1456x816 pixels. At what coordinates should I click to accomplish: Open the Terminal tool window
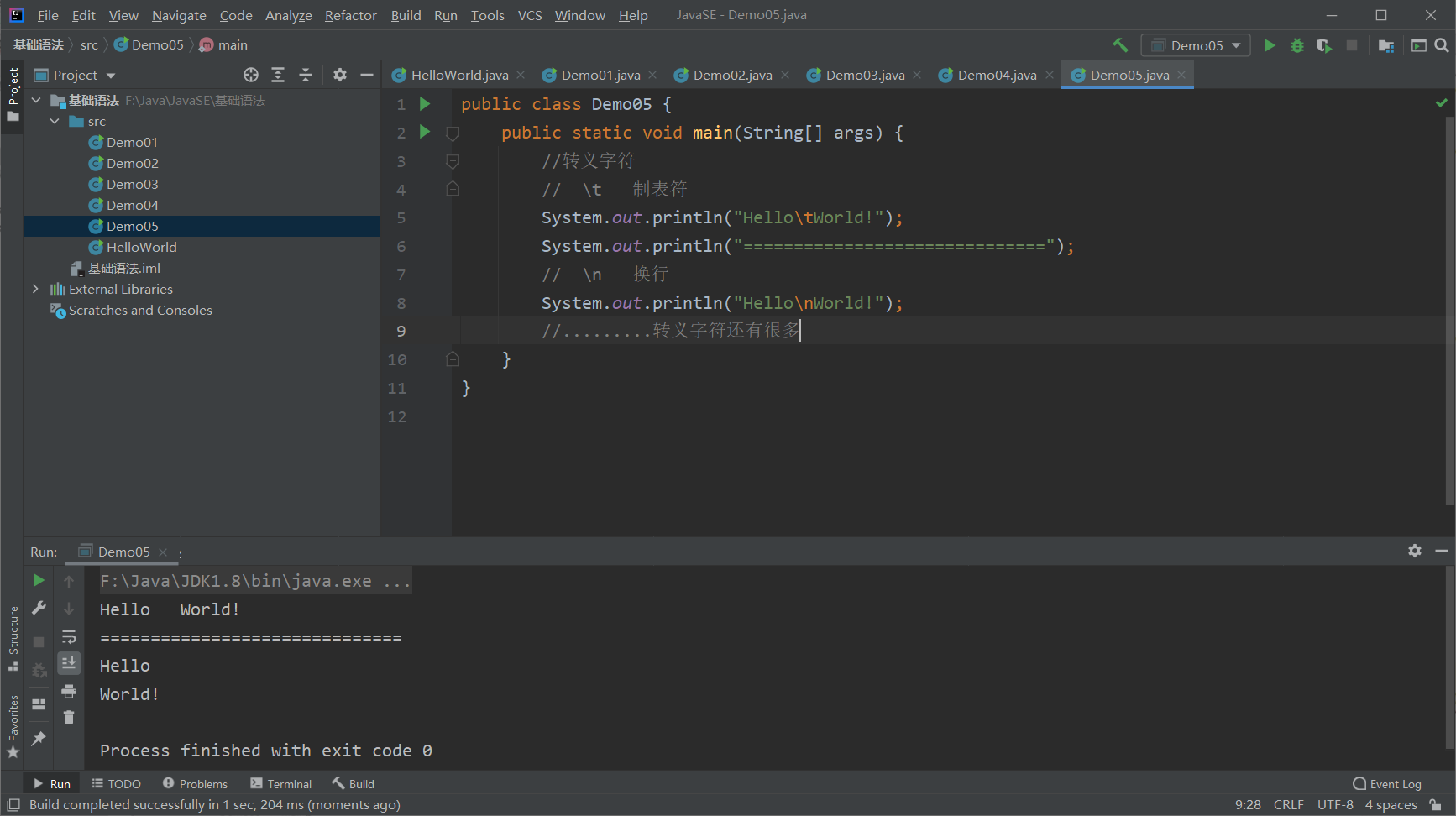click(x=281, y=784)
